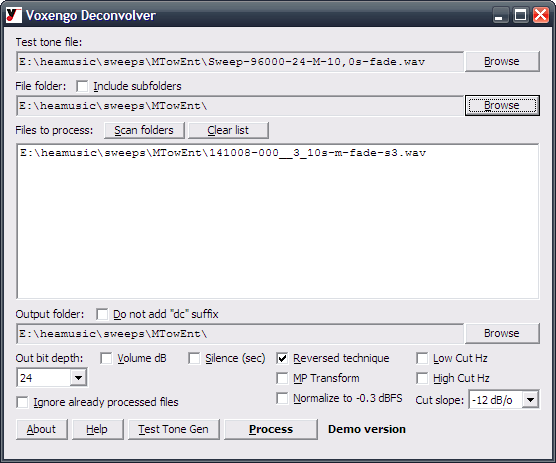This screenshot has height=463, width=556.
Task: Browse for the test tone file
Action: 502,62
